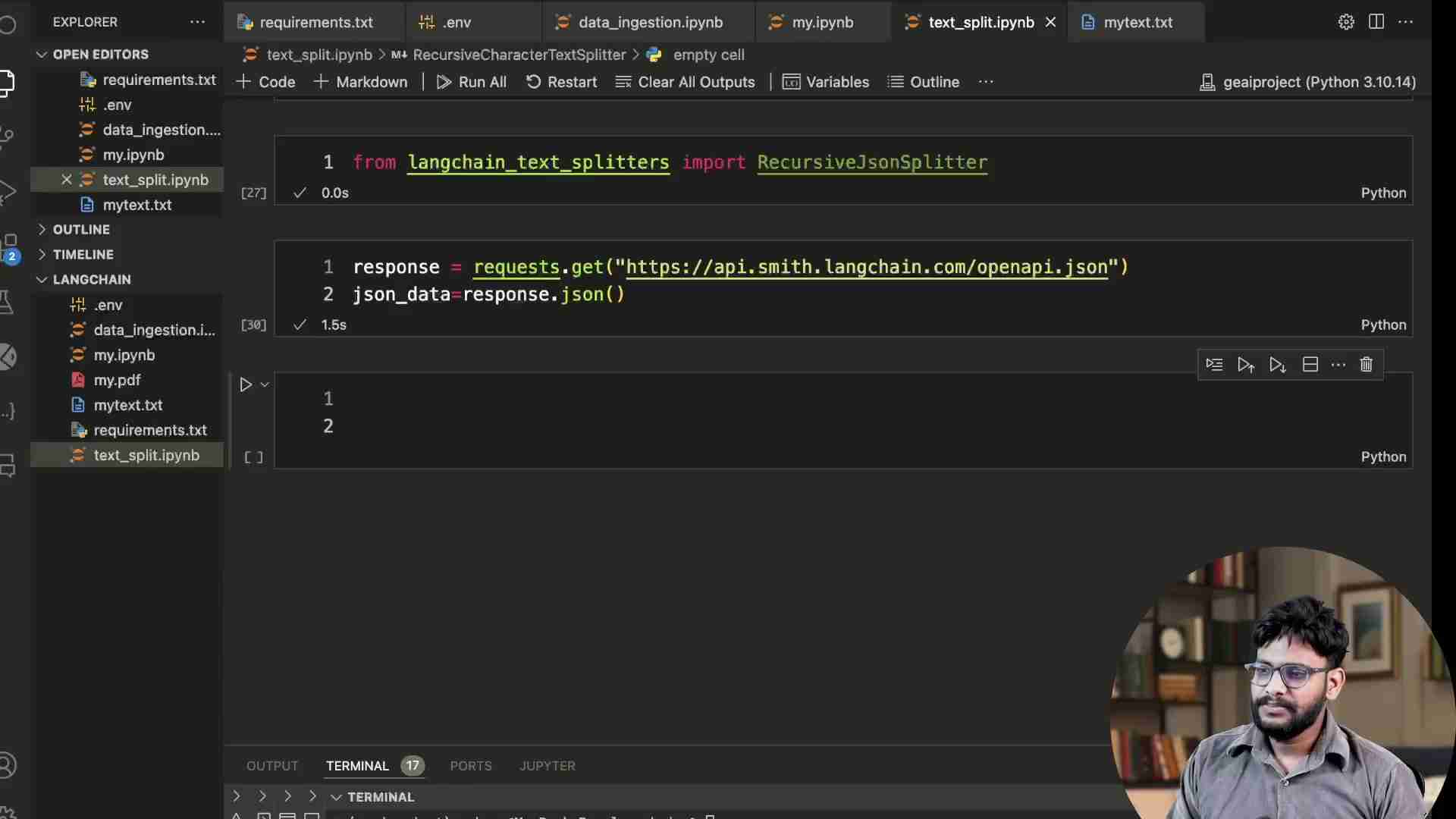Click Run by Line icon in cell toolbar
This screenshot has height=819, width=1456.
click(x=1214, y=365)
